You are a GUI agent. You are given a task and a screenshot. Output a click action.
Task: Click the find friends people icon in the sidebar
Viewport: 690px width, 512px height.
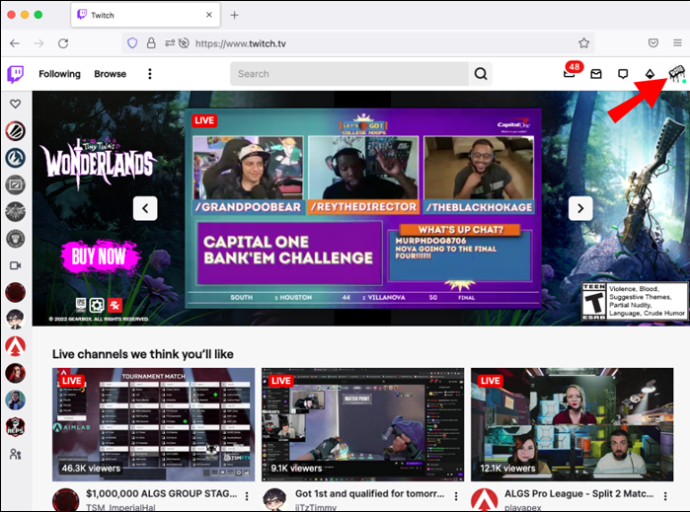coord(15,453)
